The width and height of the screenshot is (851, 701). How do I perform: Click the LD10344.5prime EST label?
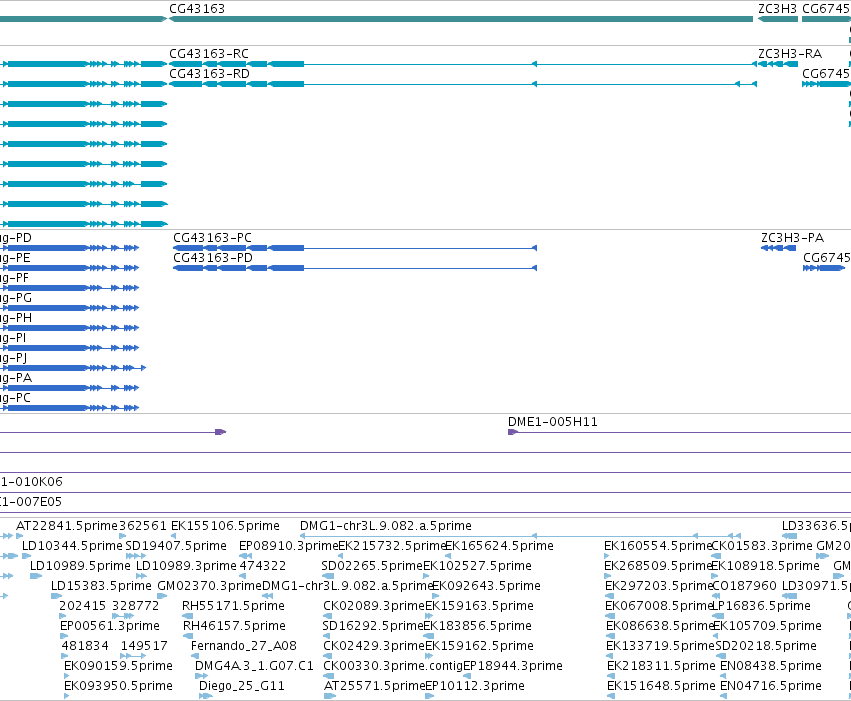click(72, 546)
